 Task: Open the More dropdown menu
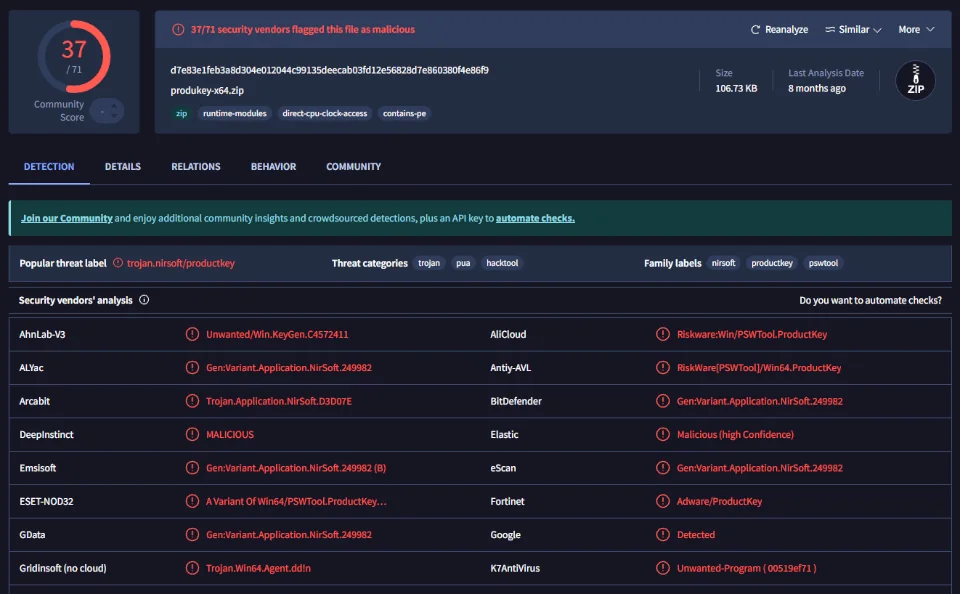[916, 29]
